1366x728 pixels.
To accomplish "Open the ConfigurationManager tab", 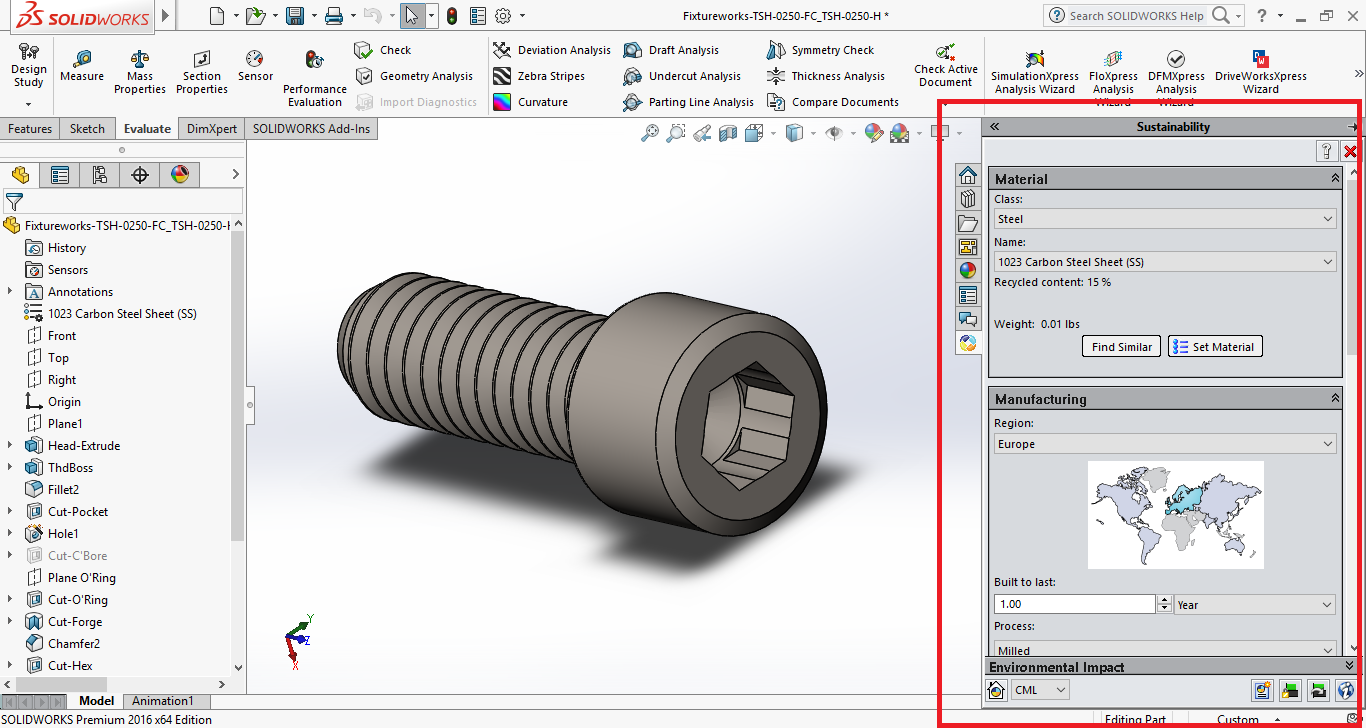I will (x=100, y=175).
